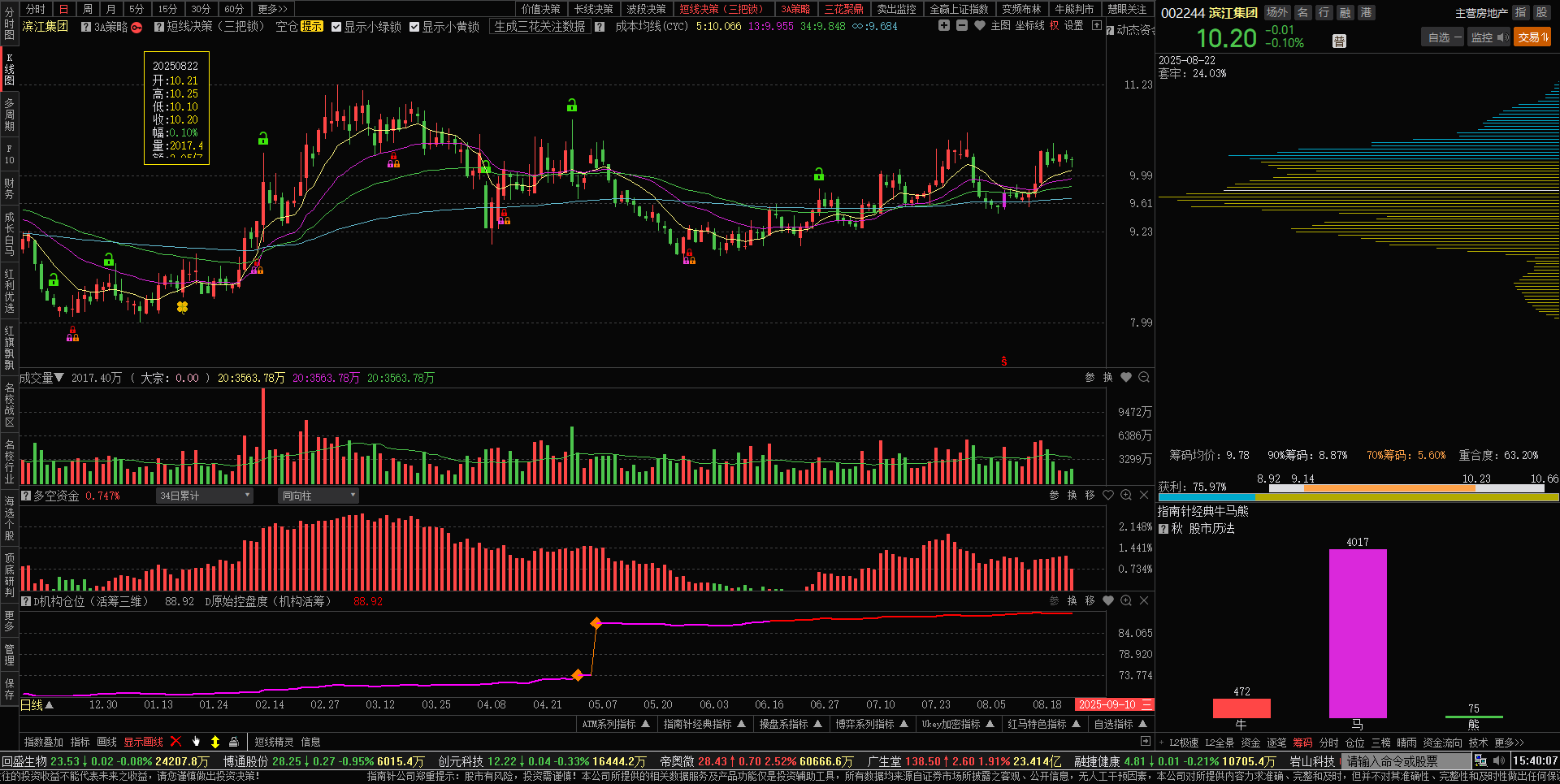Screen dimensions: 1560x784
Task: Toggle the 显示小绿锁 checkbox
Action: point(336,27)
